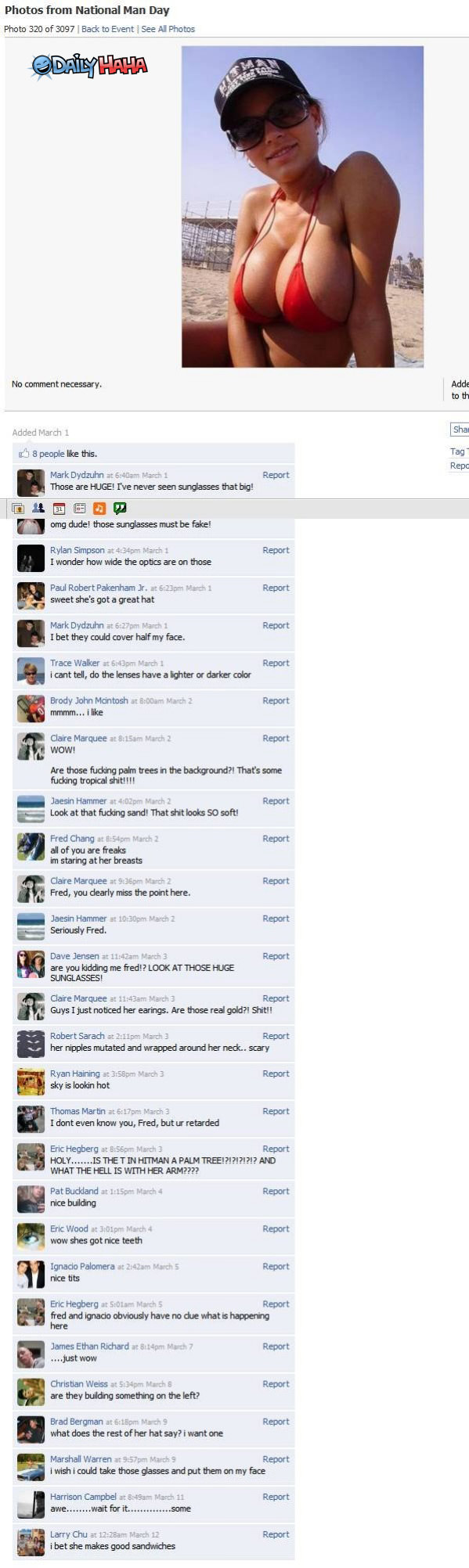Image resolution: width=469 pixels, height=1568 pixels.
Task: Open Eric Wood's profile picture
Action: pos(31,1236)
